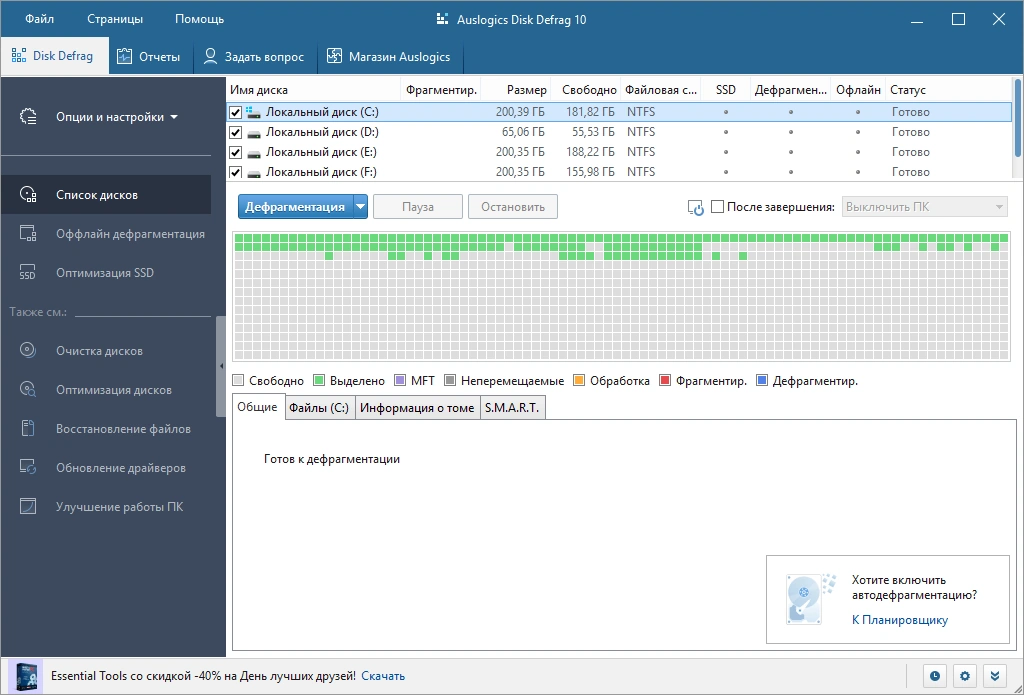The height and width of the screenshot is (695, 1024).
Task: Click the drive icon for Local disk (E:)
Action: tap(253, 154)
